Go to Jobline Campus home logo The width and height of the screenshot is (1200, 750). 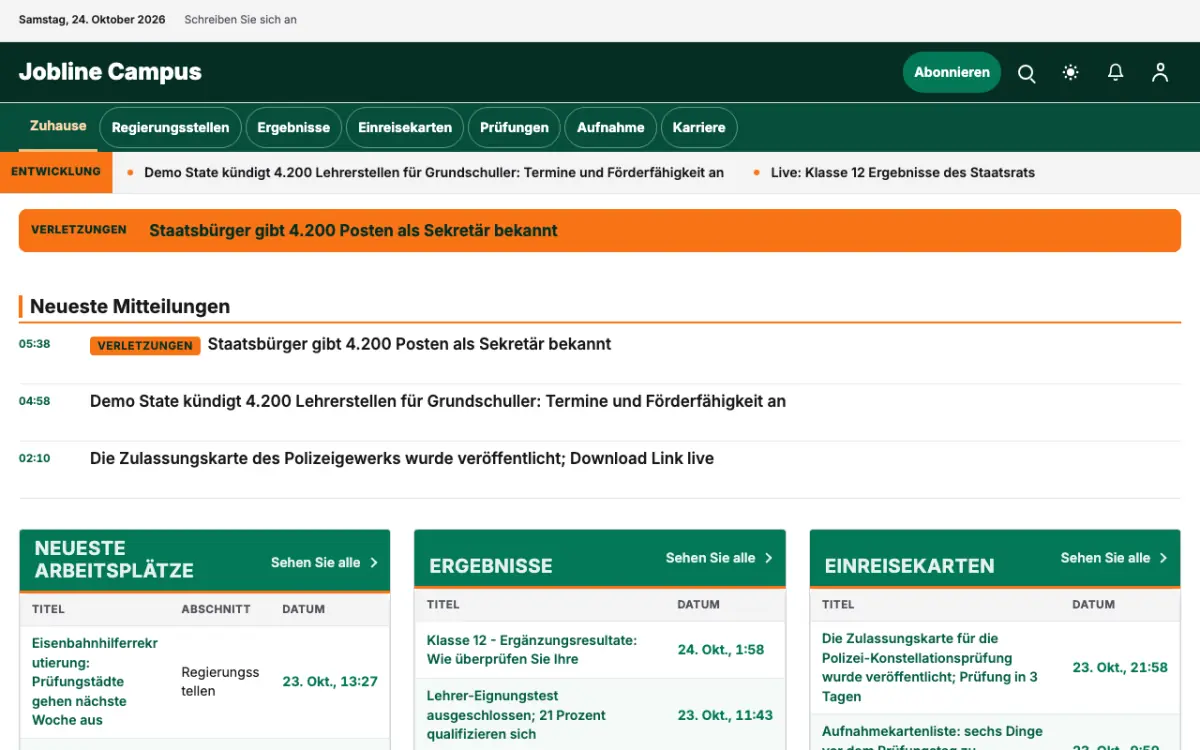coord(110,72)
